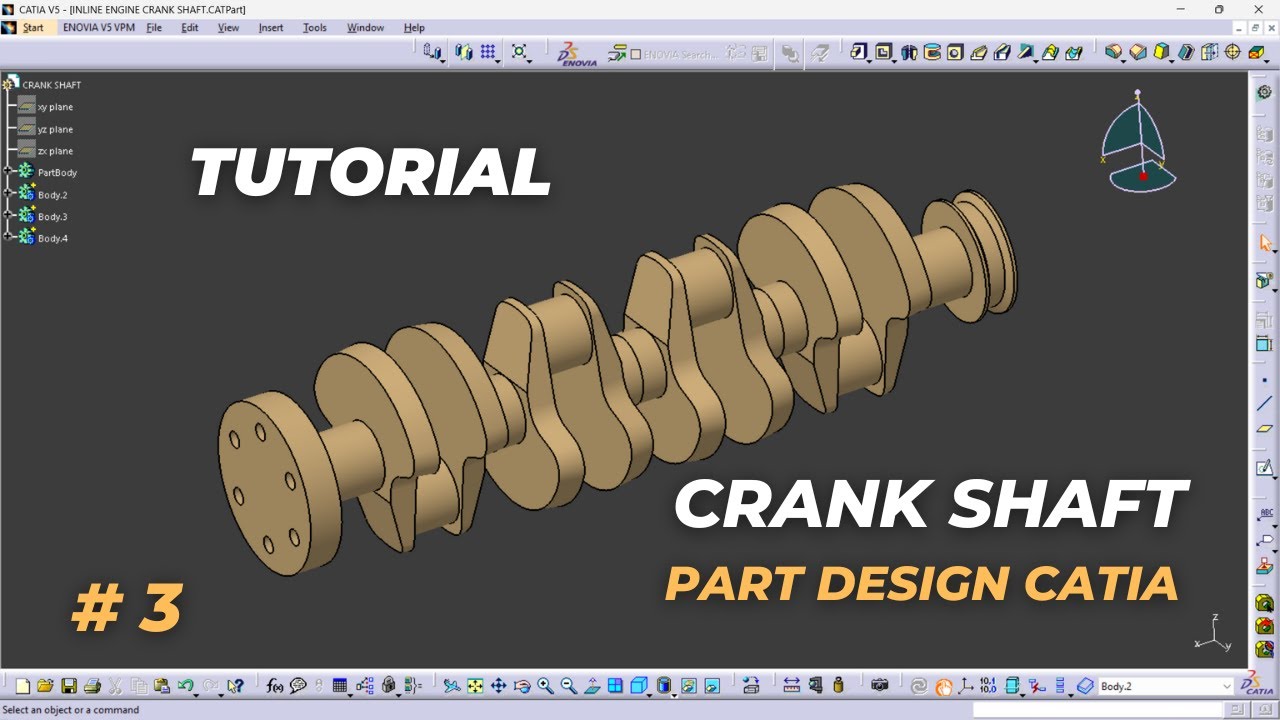Image resolution: width=1280 pixels, height=720 pixels.
Task: Click the crankshaft model in the viewport
Action: [617, 378]
